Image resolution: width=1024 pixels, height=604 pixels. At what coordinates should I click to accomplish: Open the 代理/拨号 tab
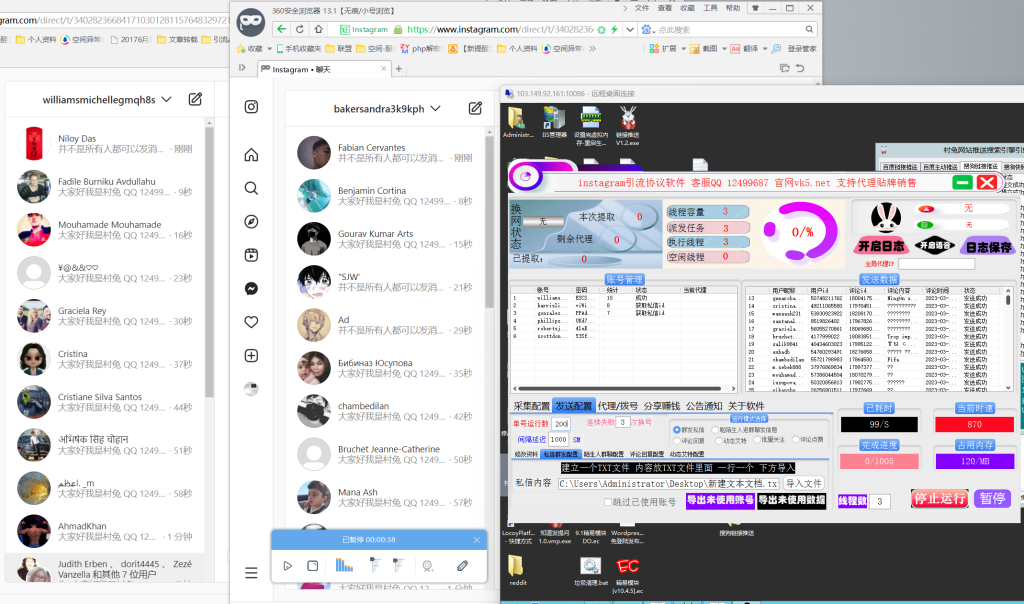coord(619,406)
